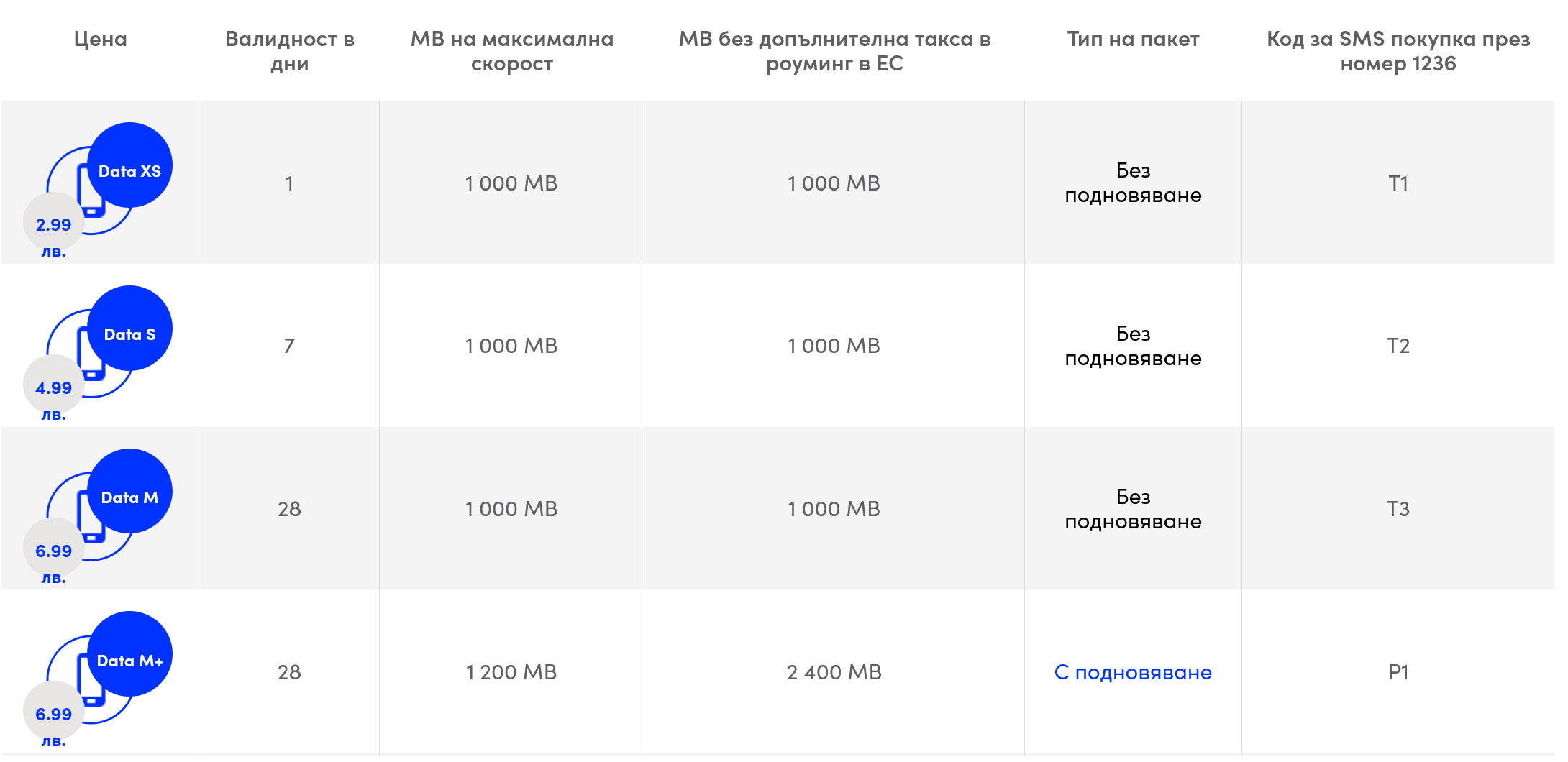Click the MB на максимална скорост header
Image resolution: width=1568 pixels, height=762 pixels.
point(511,51)
